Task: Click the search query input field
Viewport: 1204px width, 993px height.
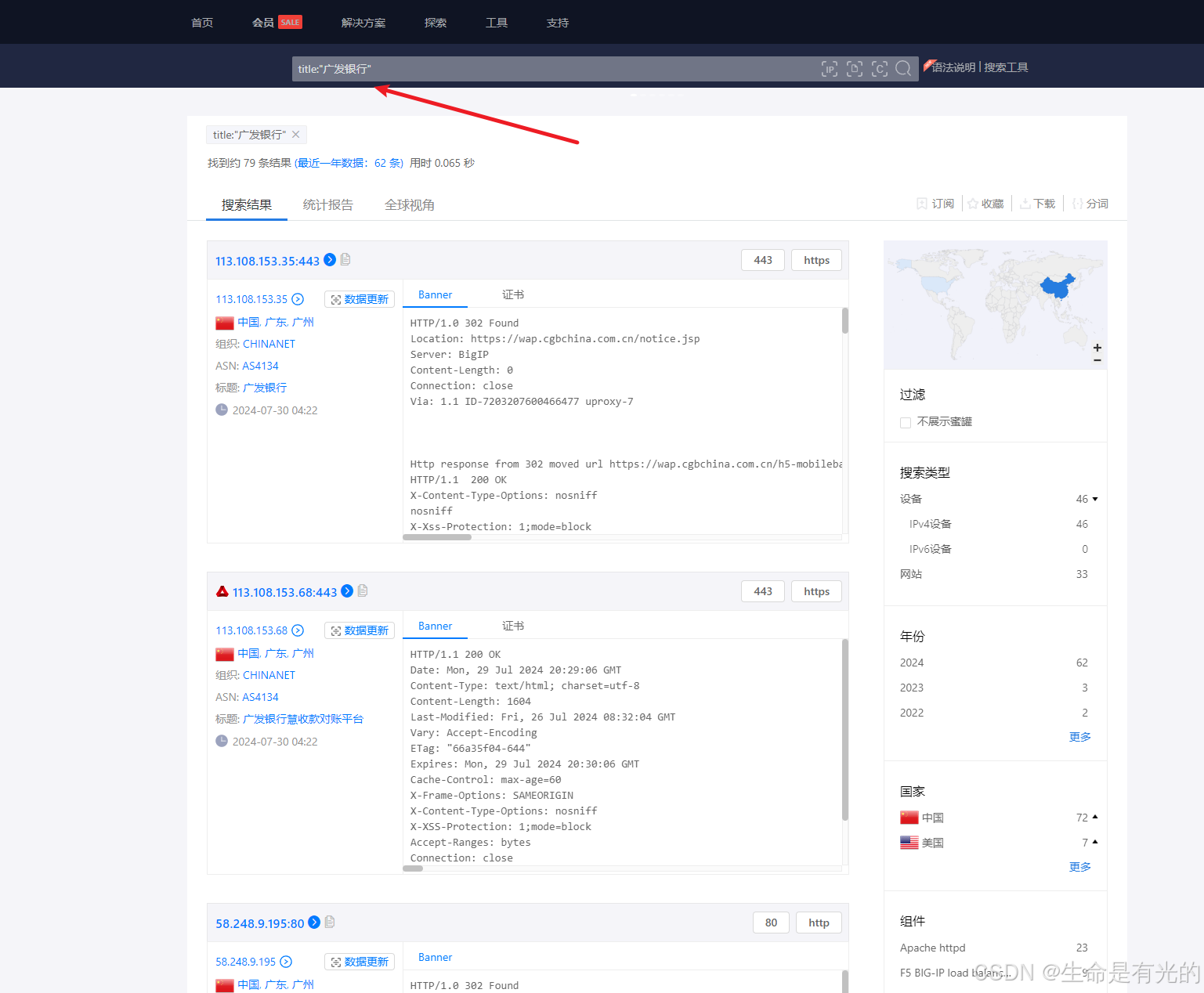Action: [x=548, y=69]
